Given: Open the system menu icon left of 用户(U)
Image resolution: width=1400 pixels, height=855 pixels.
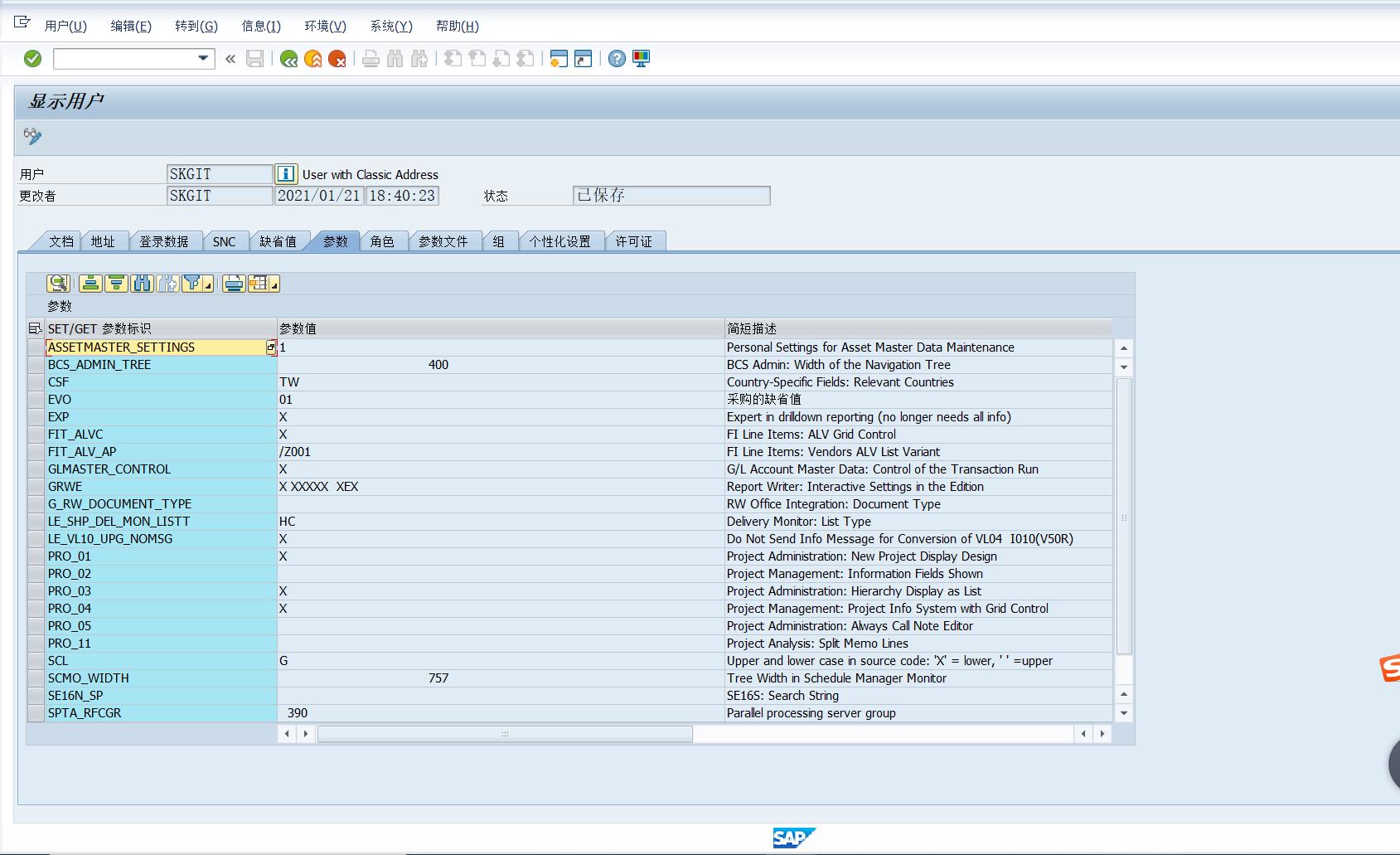Looking at the screenshot, I should pos(22,22).
